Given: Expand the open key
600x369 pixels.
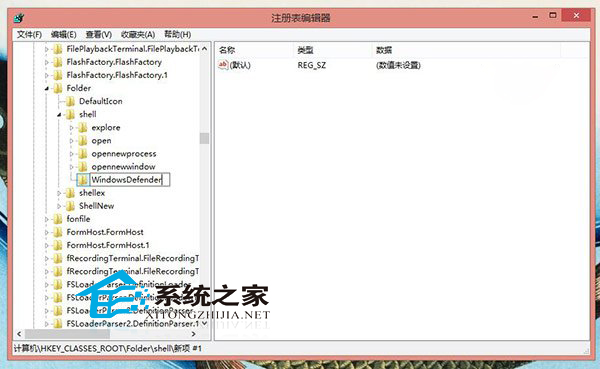Looking at the screenshot, I should coord(72,140).
